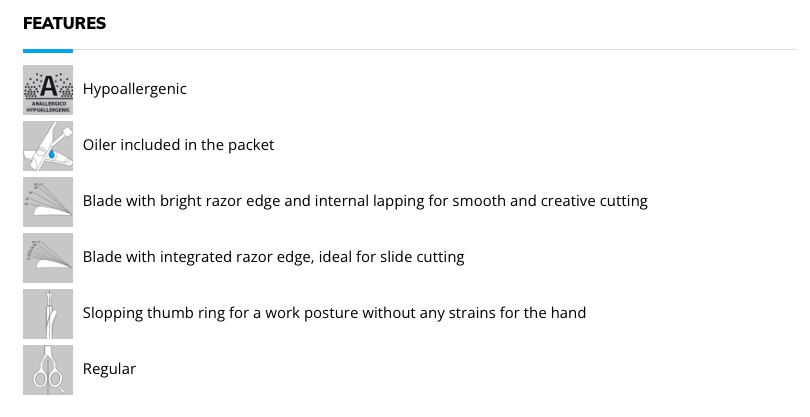Screen dimensions: 810x417
Task: Click the blue oil drop in oiler icon
Action: pyautogui.click(x=52, y=153)
